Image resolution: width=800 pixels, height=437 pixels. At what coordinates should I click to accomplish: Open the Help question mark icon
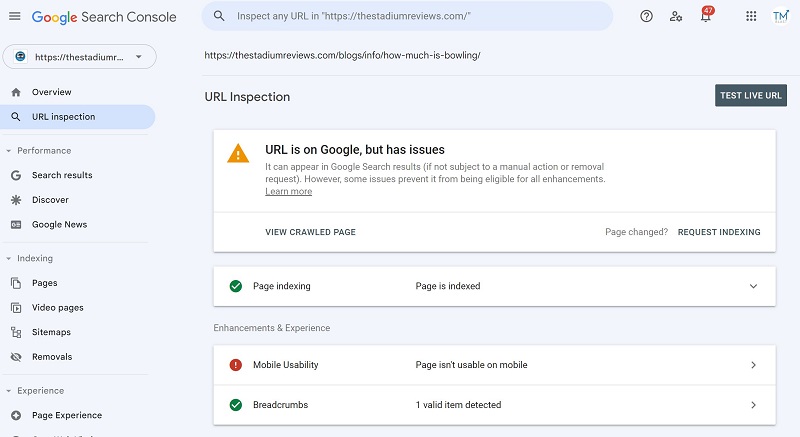point(646,16)
